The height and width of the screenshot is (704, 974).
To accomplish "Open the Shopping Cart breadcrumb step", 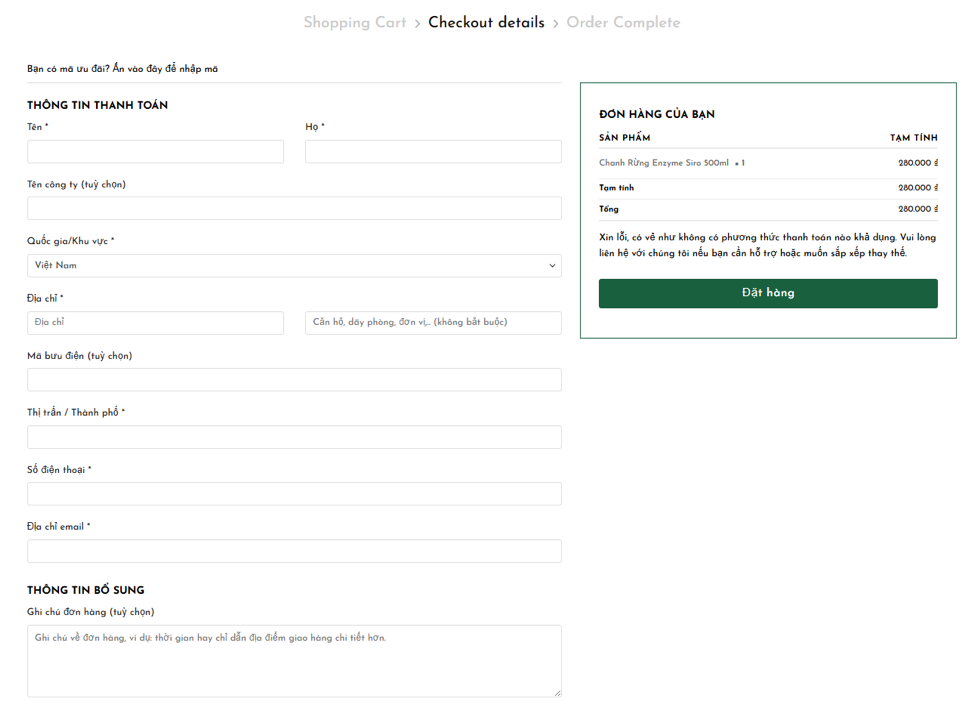I will click(x=354, y=23).
